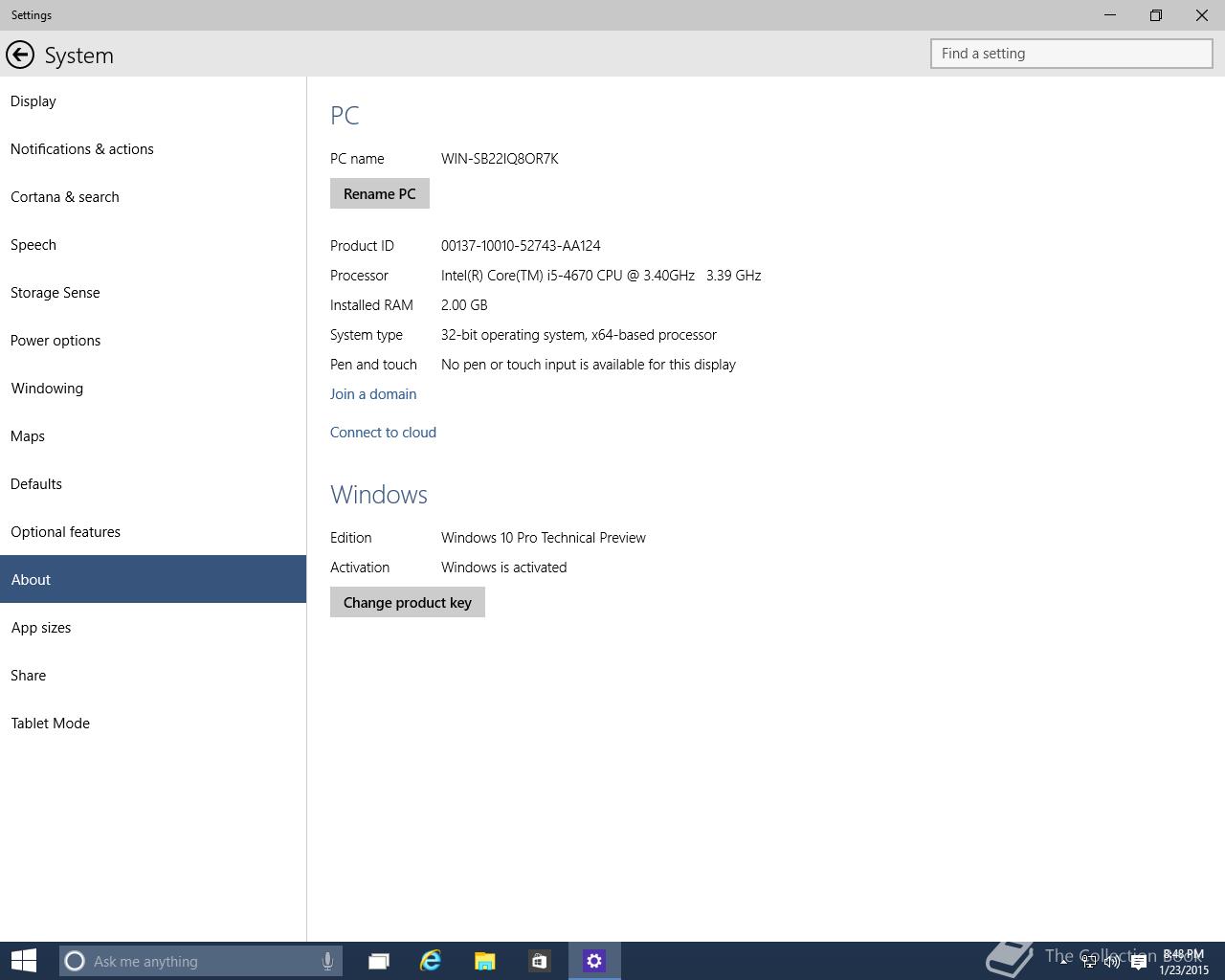The image size is (1225, 980).
Task: Select the About page in sidebar
Action: tap(153, 579)
